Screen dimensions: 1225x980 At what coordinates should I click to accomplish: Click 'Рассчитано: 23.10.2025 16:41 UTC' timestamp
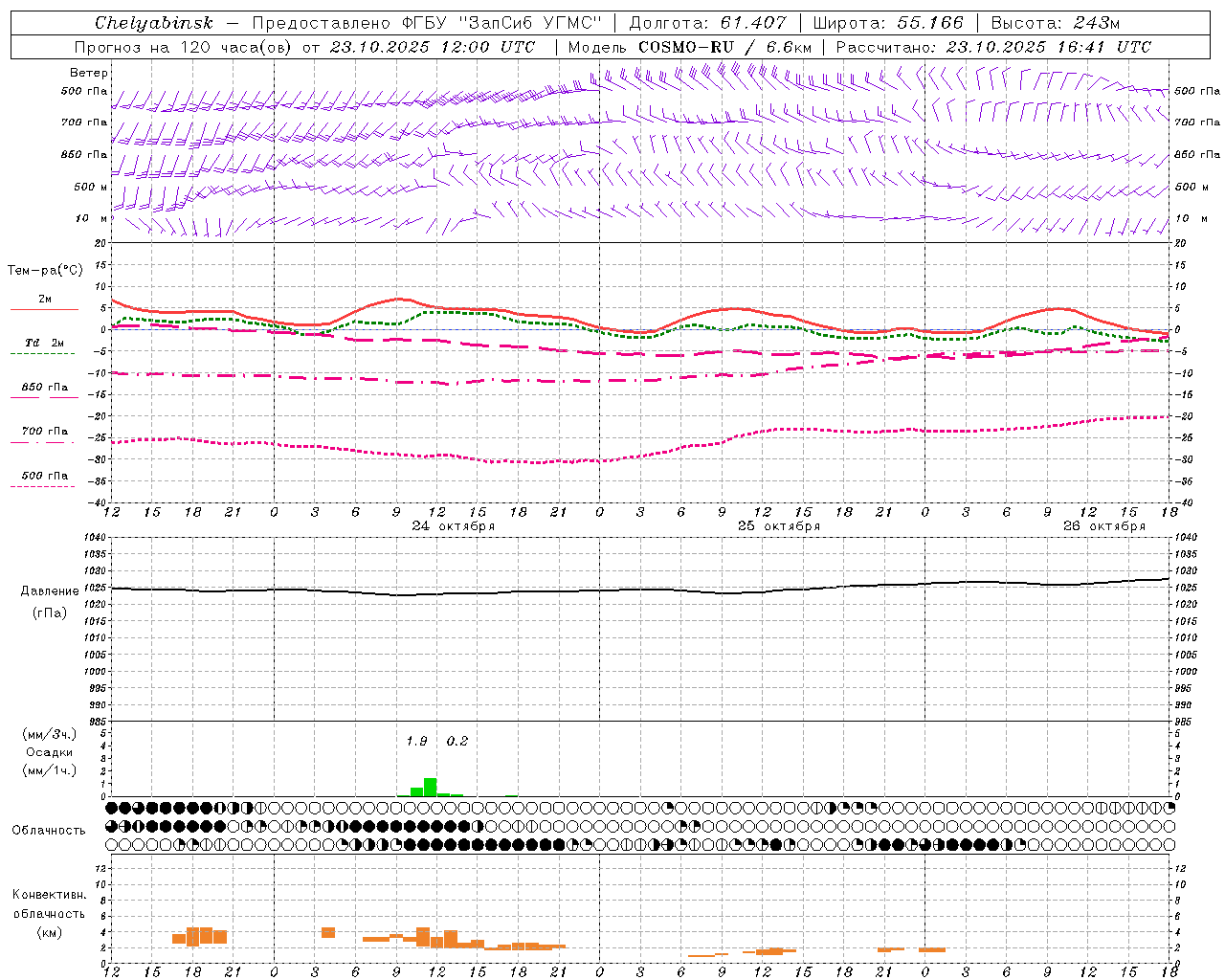pyautogui.click(x=994, y=47)
